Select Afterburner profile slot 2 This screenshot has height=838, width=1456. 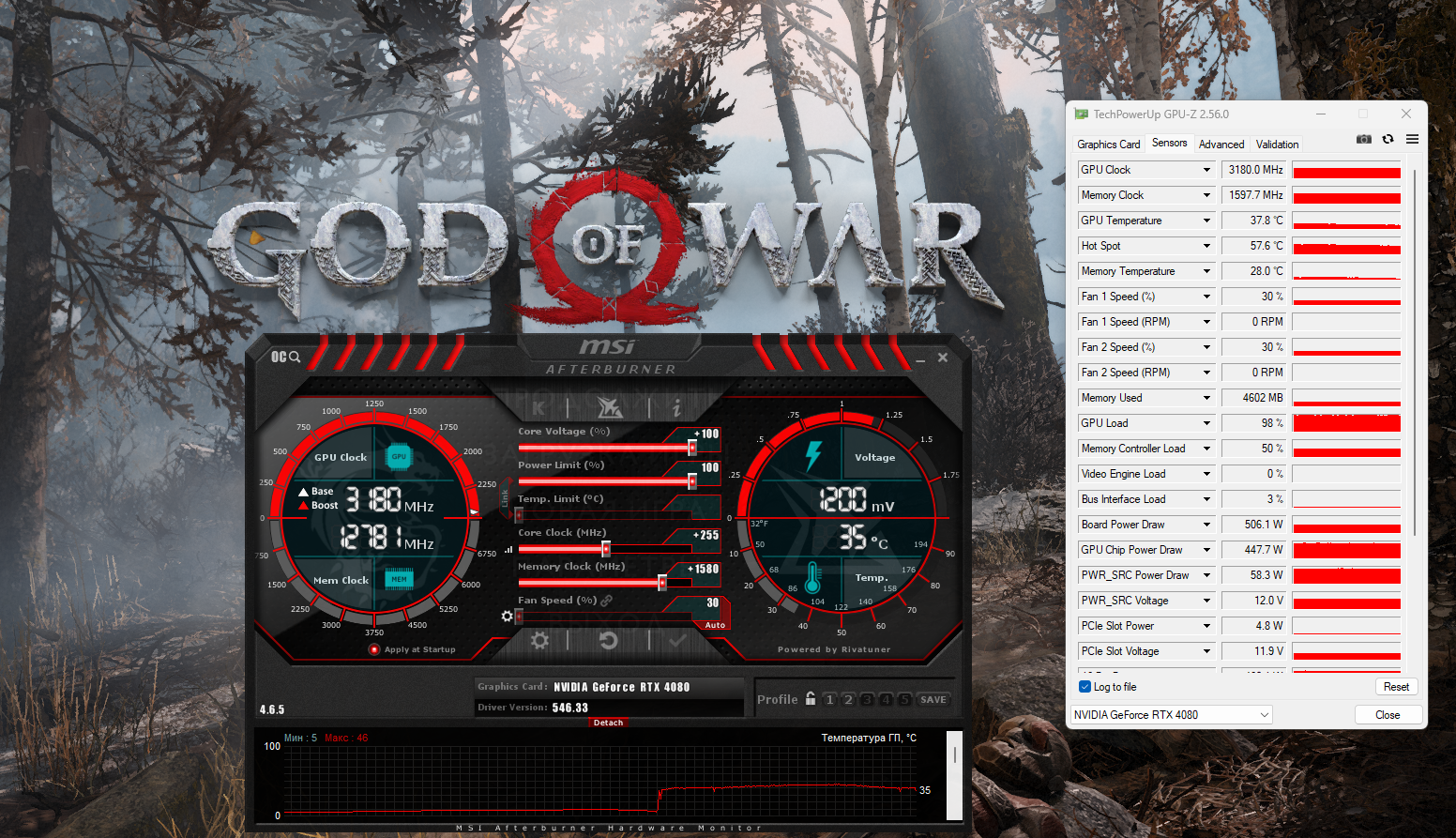tap(848, 700)
